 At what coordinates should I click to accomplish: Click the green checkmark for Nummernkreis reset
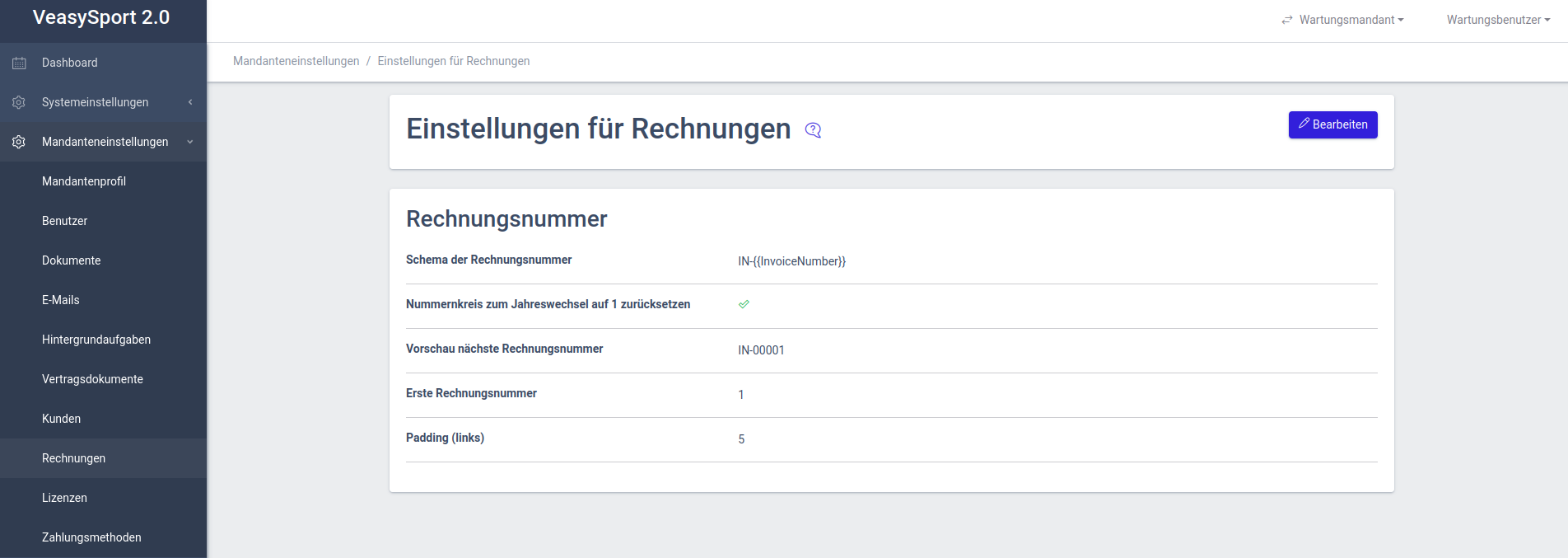tap(744, 304)
